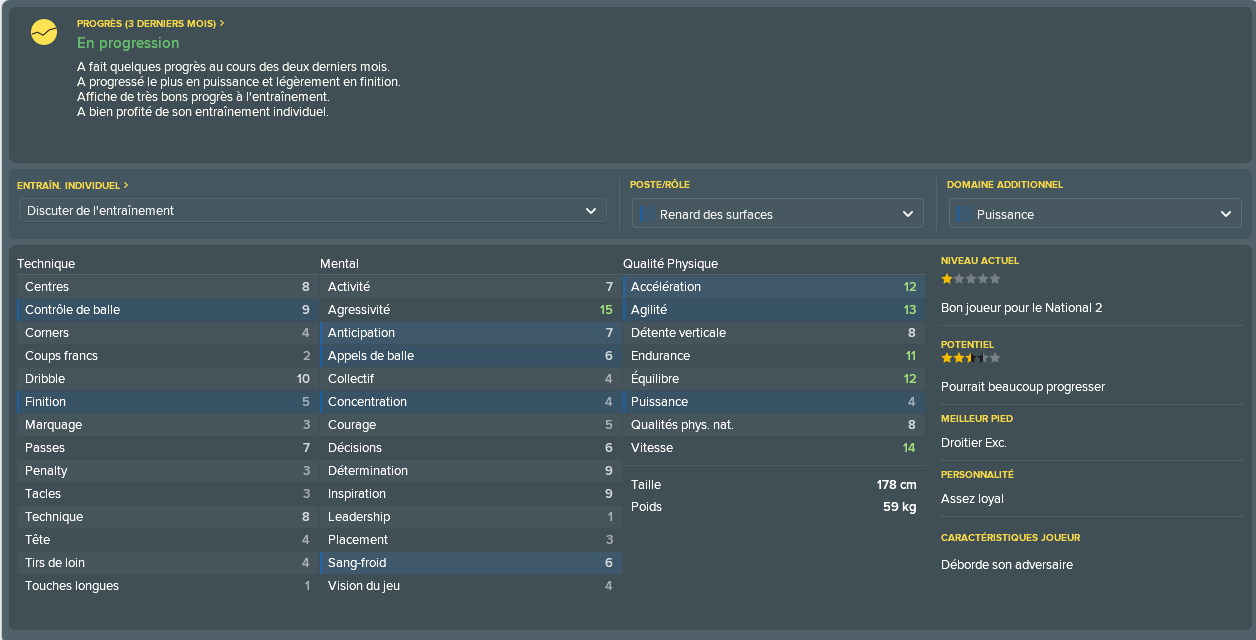Click the icon beside Puissance dropdown

coord(963,214)
